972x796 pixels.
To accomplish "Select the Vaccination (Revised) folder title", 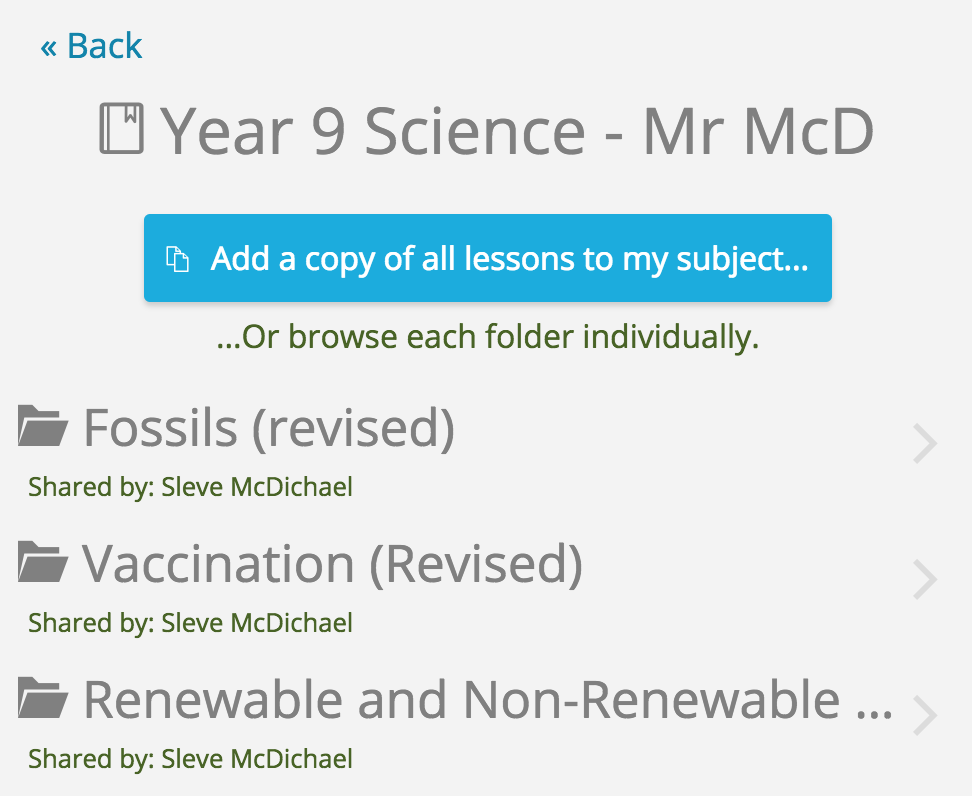I will [332, 564].
